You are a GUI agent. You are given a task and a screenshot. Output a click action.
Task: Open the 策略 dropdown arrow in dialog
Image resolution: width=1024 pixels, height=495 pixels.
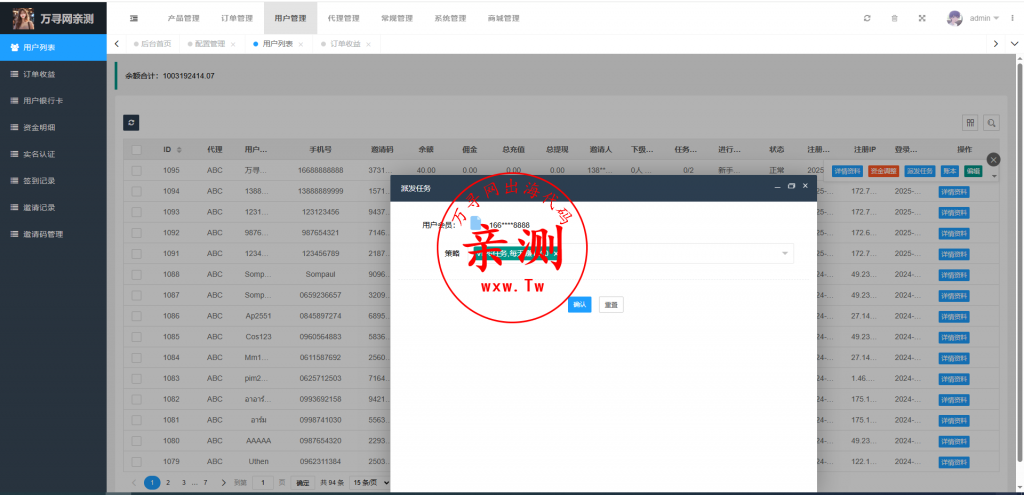click(785, 253)
